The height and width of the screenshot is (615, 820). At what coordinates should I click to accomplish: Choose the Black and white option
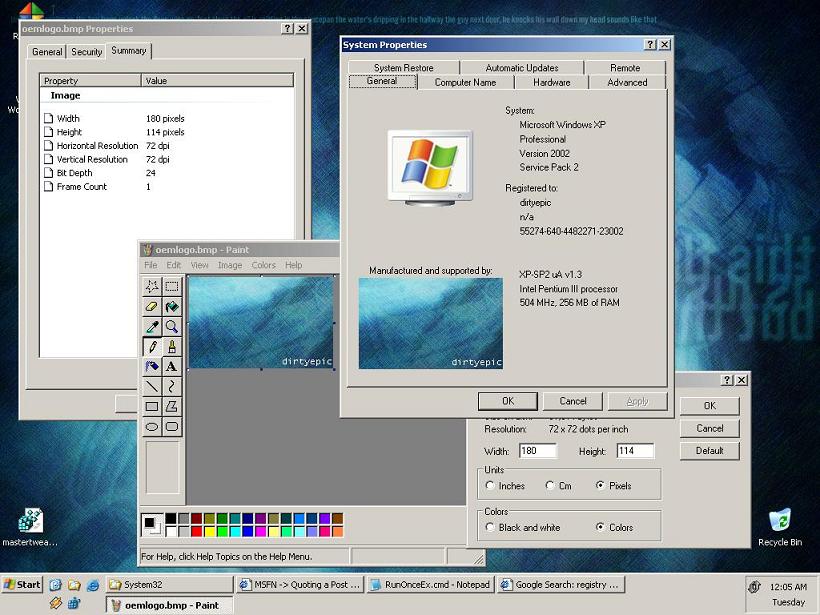[490, 527]
